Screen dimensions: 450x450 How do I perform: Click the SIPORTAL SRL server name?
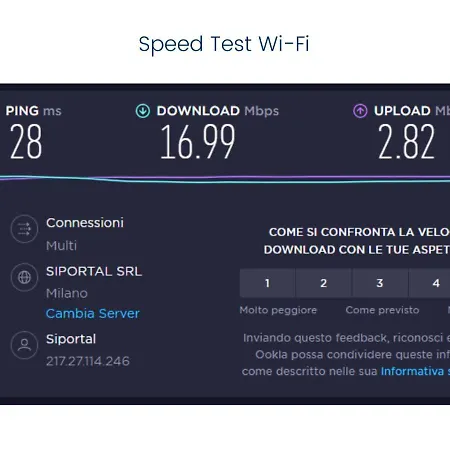pyautogui.click(x=94, y=271)
